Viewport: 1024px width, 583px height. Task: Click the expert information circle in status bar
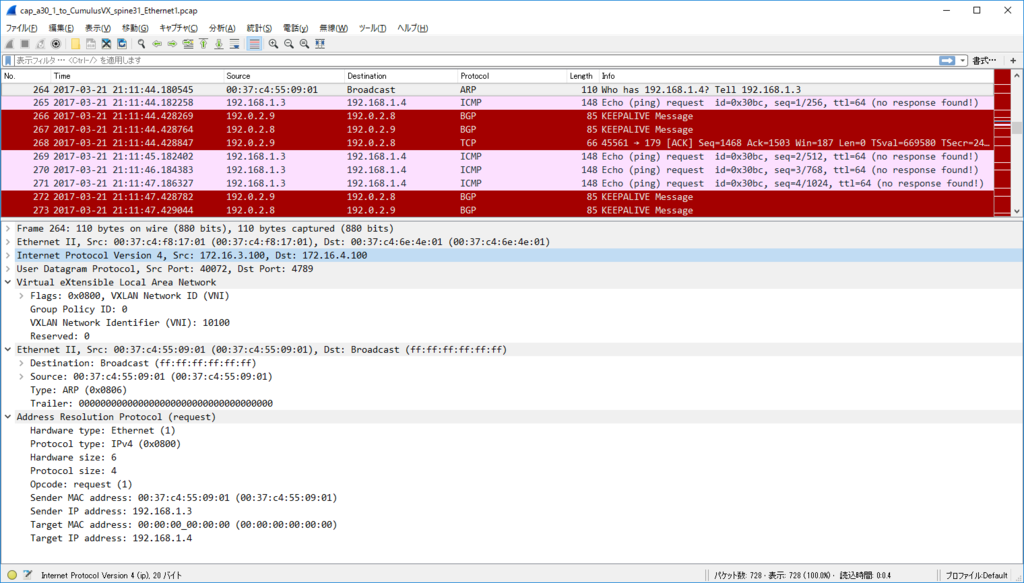(12, 575)
